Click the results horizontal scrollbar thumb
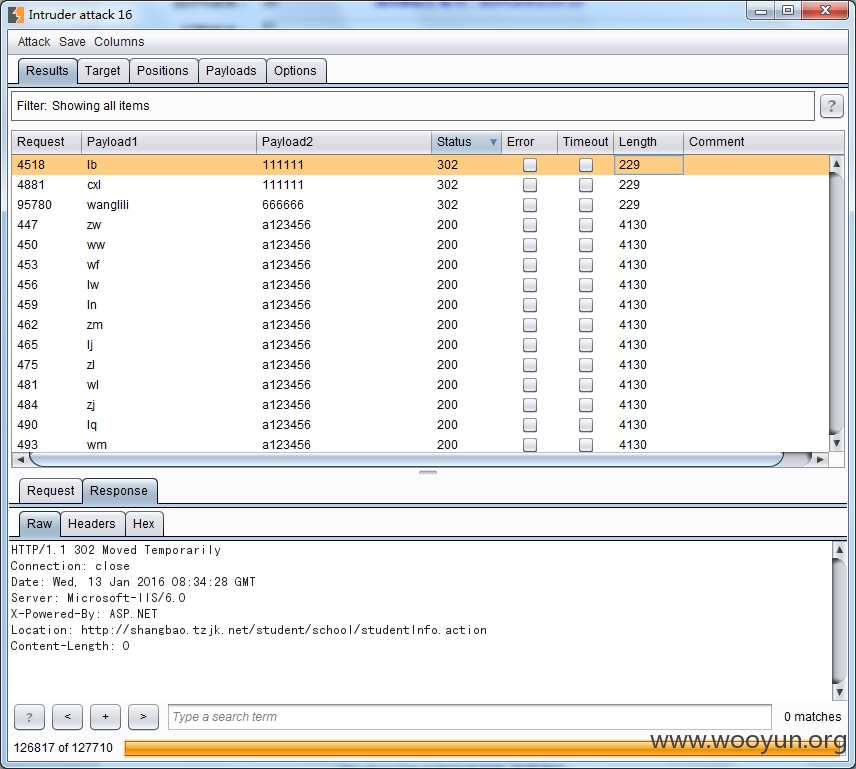The height and width of the screenshot is (769, 856). pos(407,460)
